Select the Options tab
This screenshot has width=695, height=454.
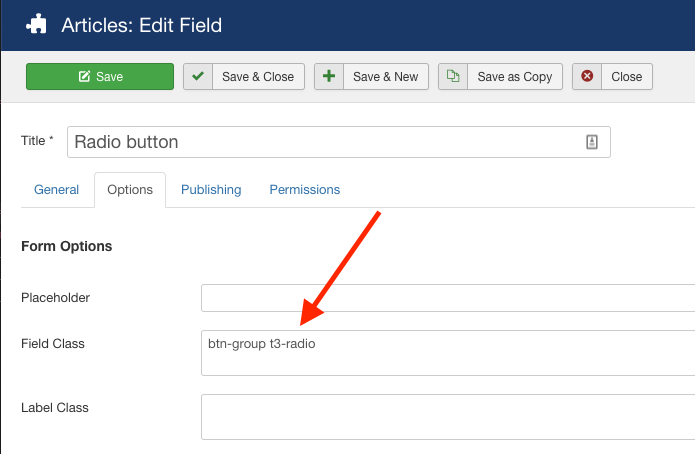pyautogui.click(x=130, y=190)
